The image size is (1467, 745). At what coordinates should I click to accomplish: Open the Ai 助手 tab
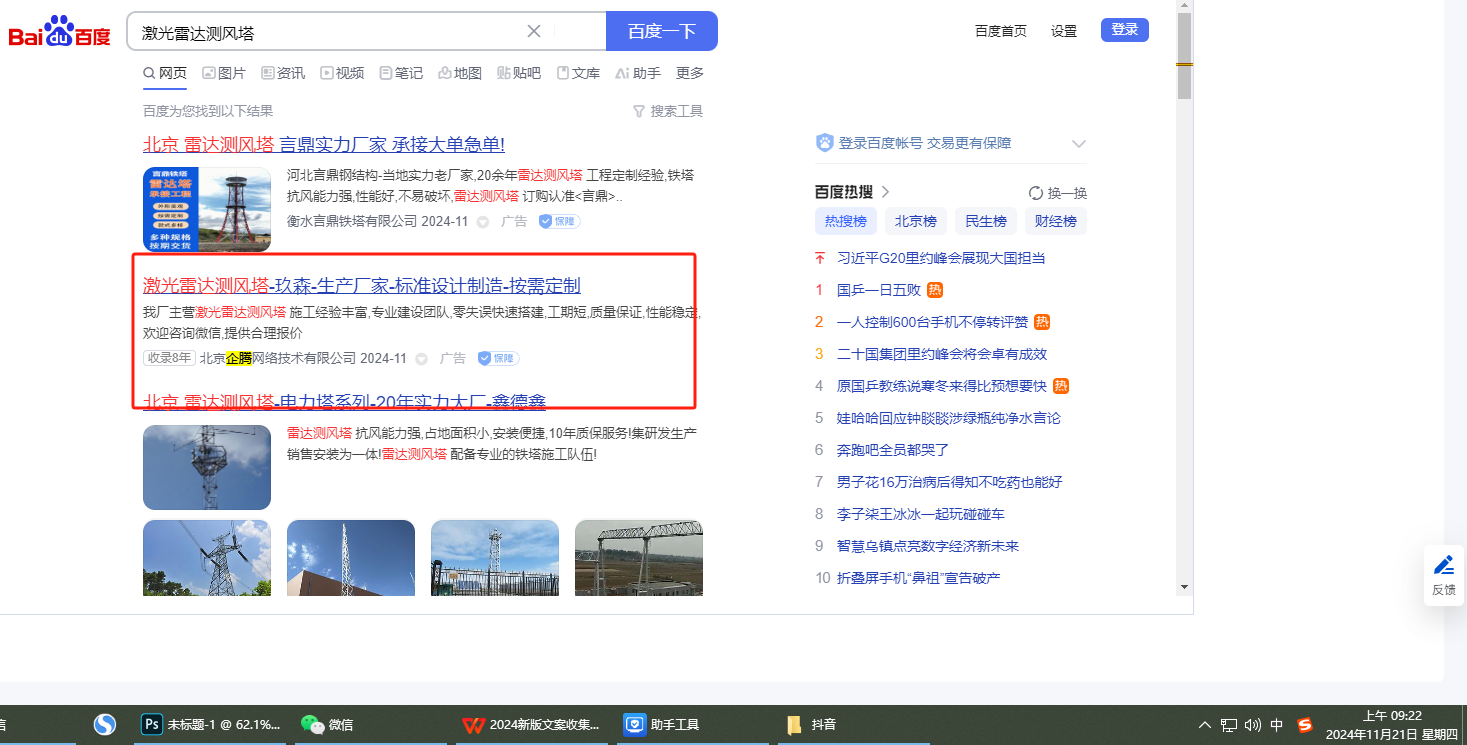[638, 73]
